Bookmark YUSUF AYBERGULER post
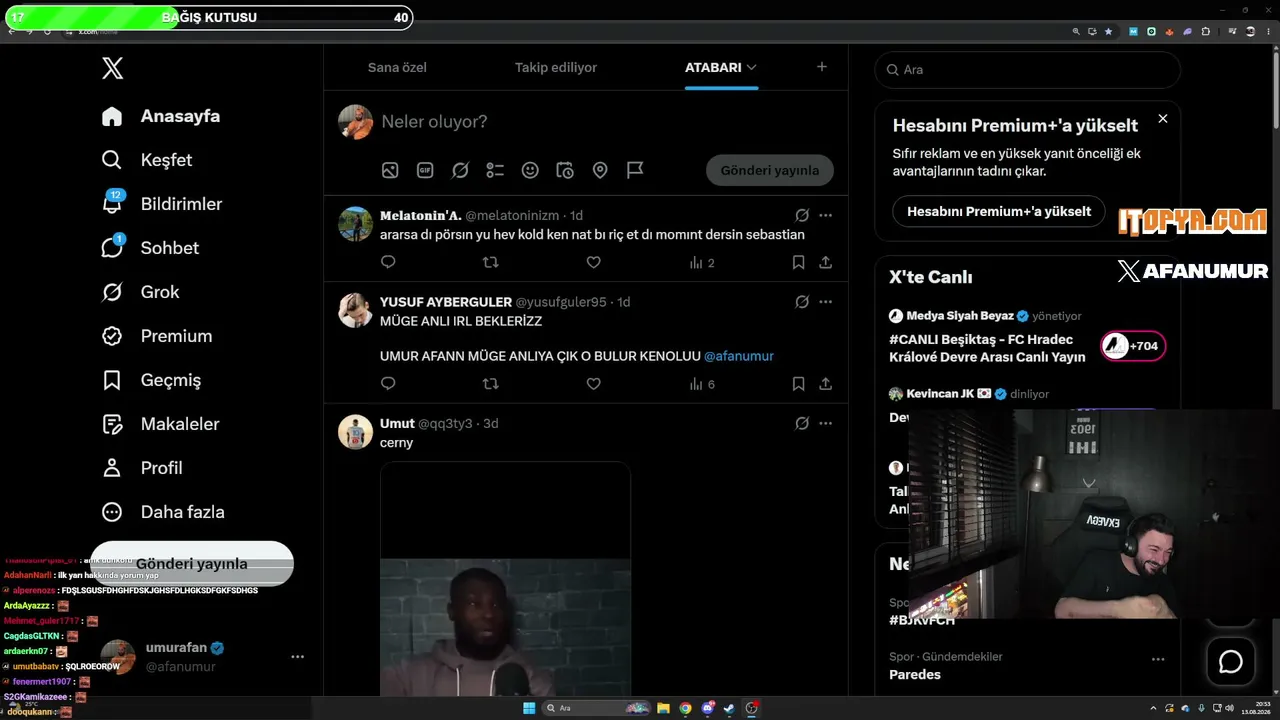Viewport: 1280px width, 720px height. pos(798,383)
